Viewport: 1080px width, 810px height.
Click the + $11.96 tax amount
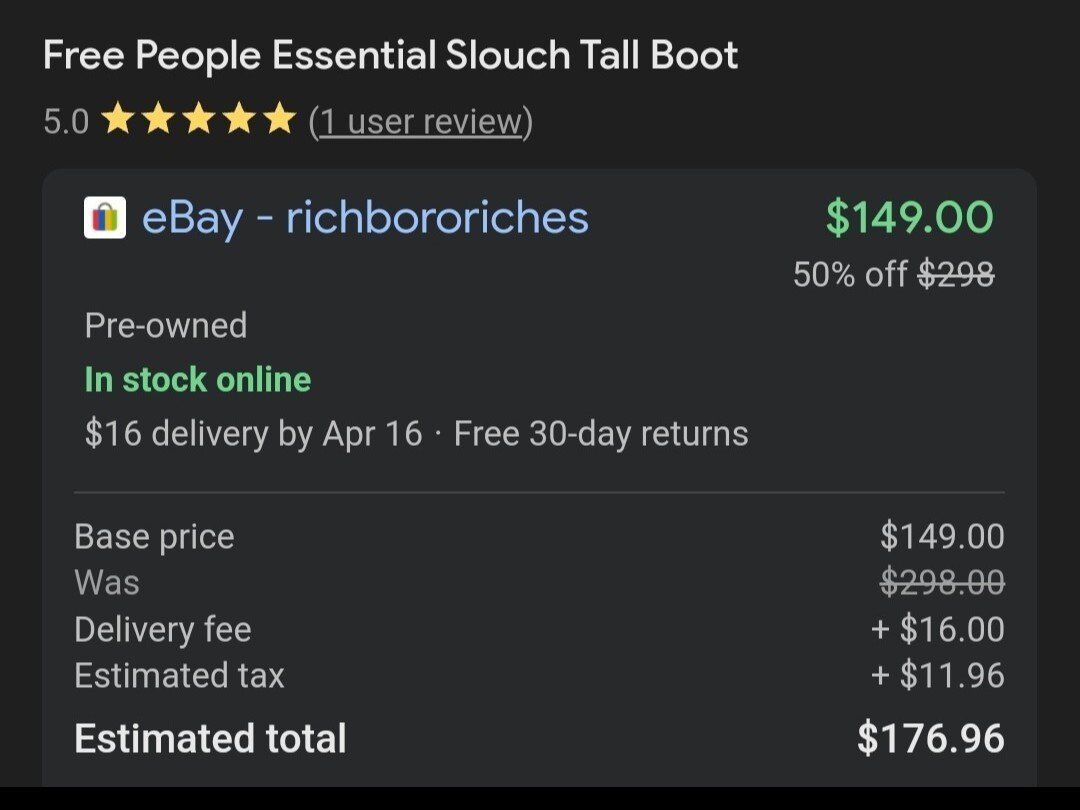pyautogui.click(x=937, y=676)
